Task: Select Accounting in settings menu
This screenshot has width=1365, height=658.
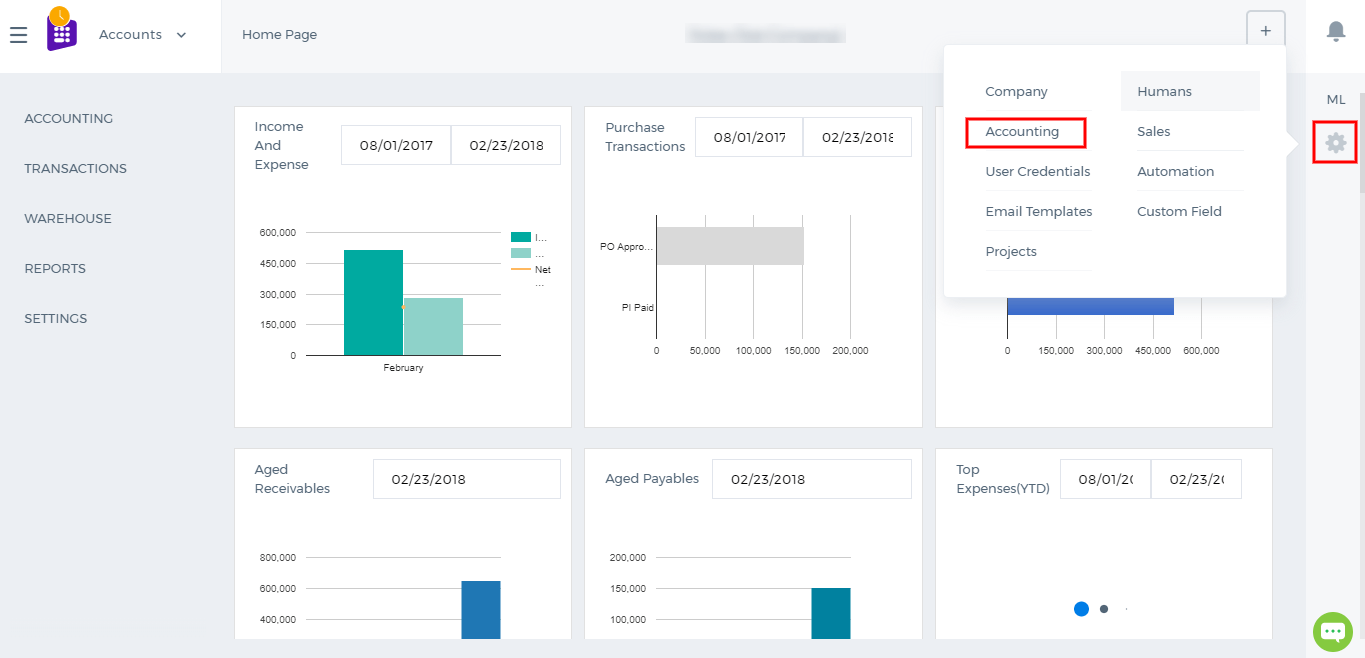Action: pyautogui.click(x=1022, y=132)
